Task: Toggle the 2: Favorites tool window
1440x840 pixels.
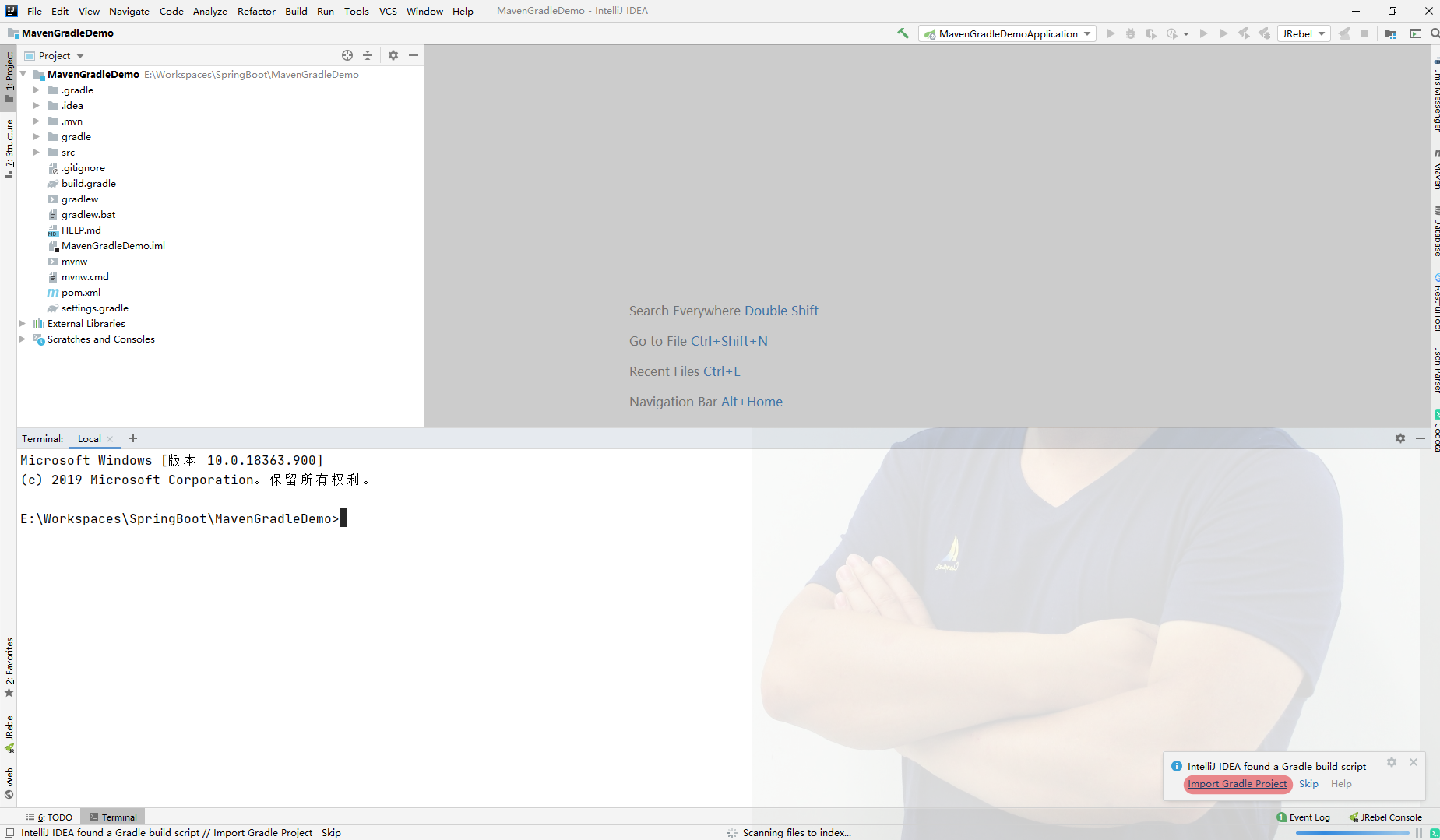Action: (x=9, y=667)
